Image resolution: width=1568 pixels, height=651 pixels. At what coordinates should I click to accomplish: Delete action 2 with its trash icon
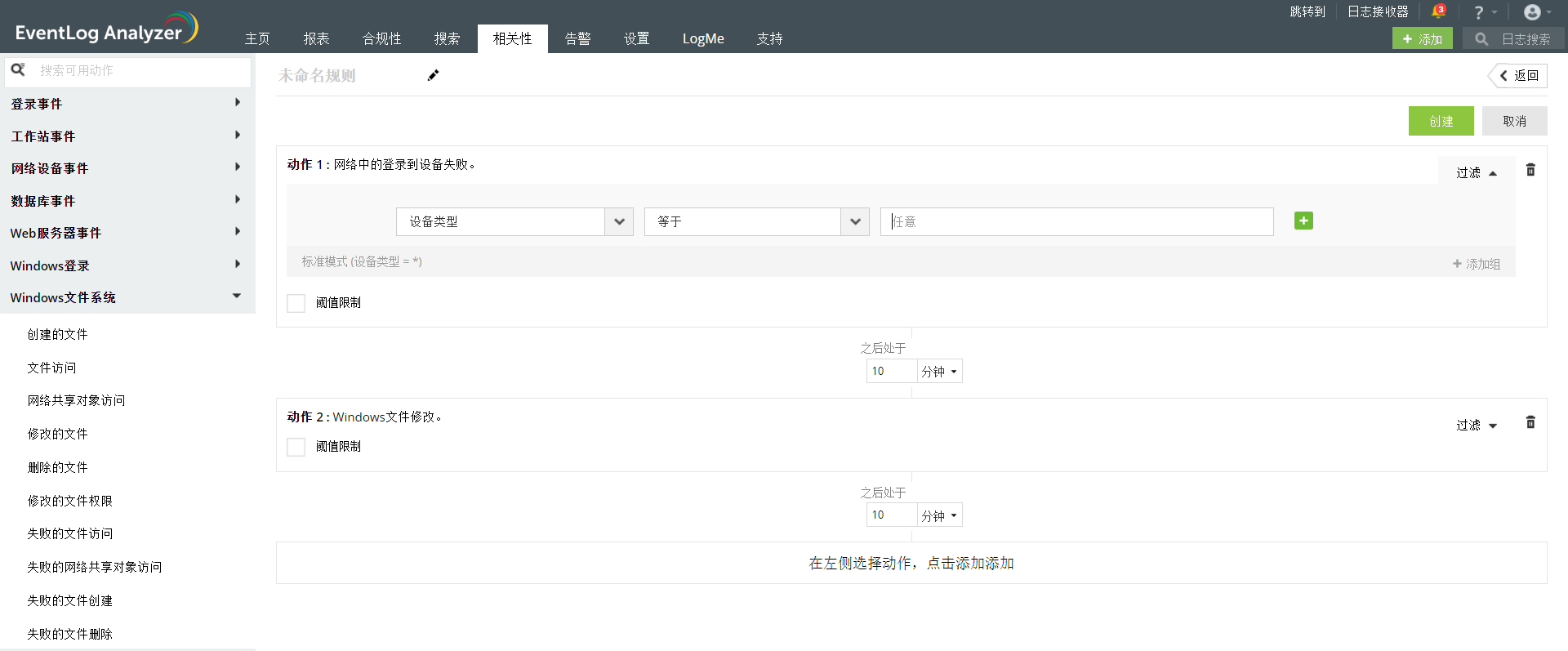1530,422
